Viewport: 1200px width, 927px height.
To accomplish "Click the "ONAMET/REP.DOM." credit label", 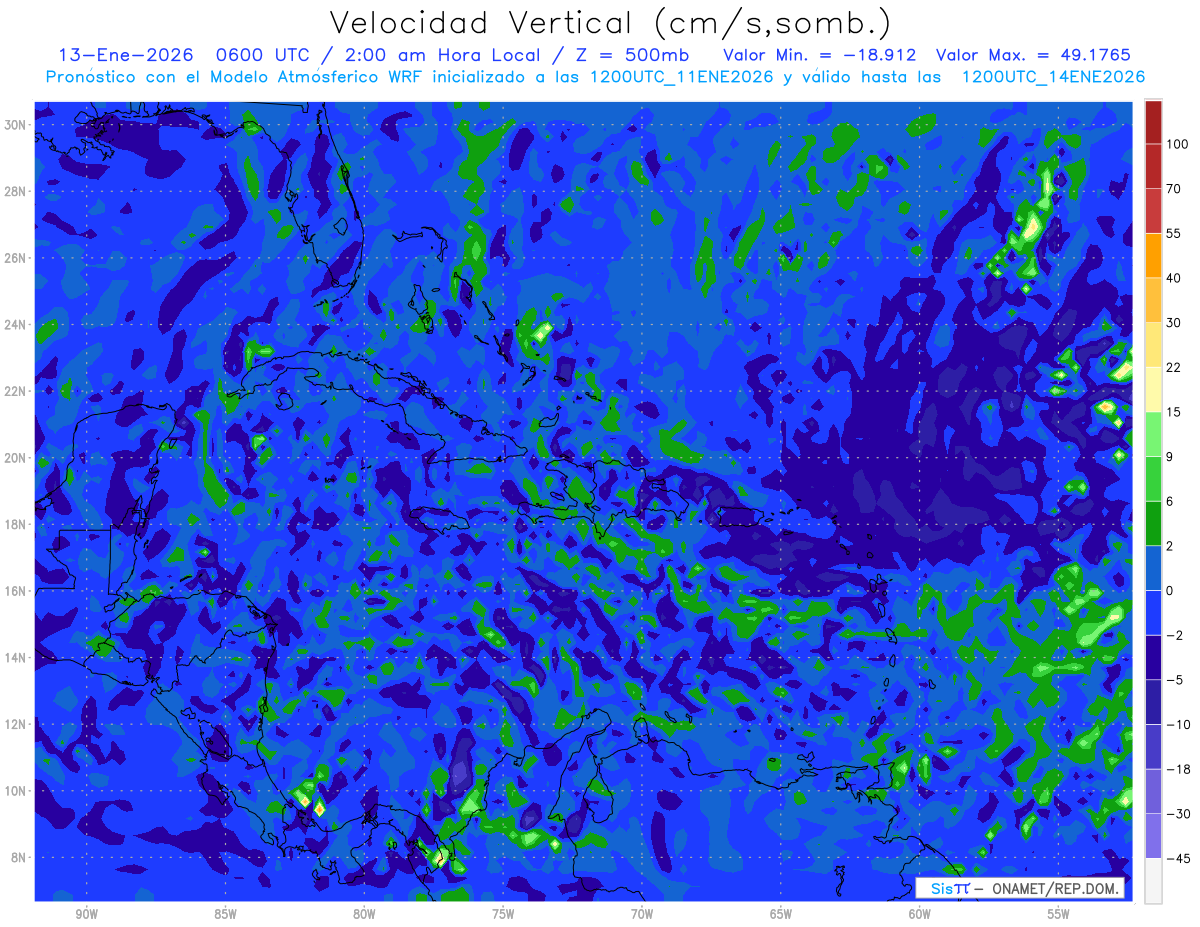I will [x=1056, y=888].
